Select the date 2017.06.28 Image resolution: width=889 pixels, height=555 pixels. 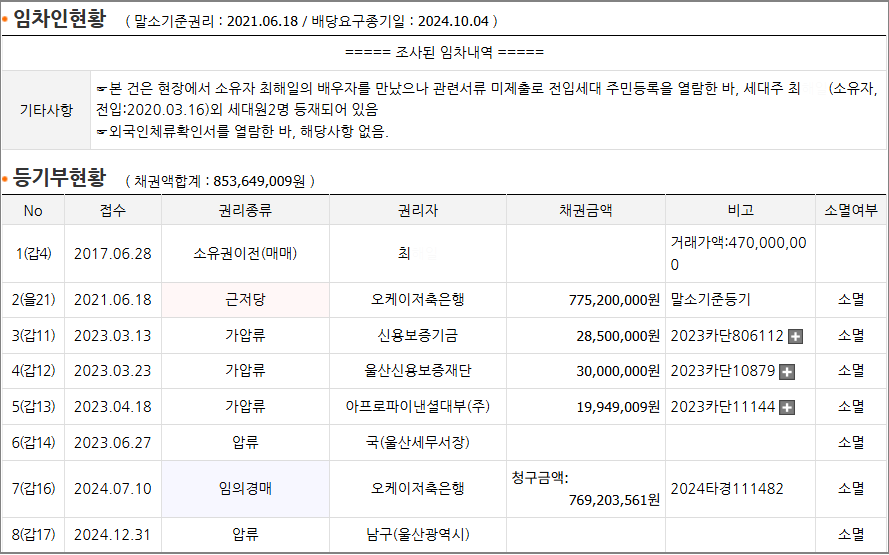coord(113,253)
